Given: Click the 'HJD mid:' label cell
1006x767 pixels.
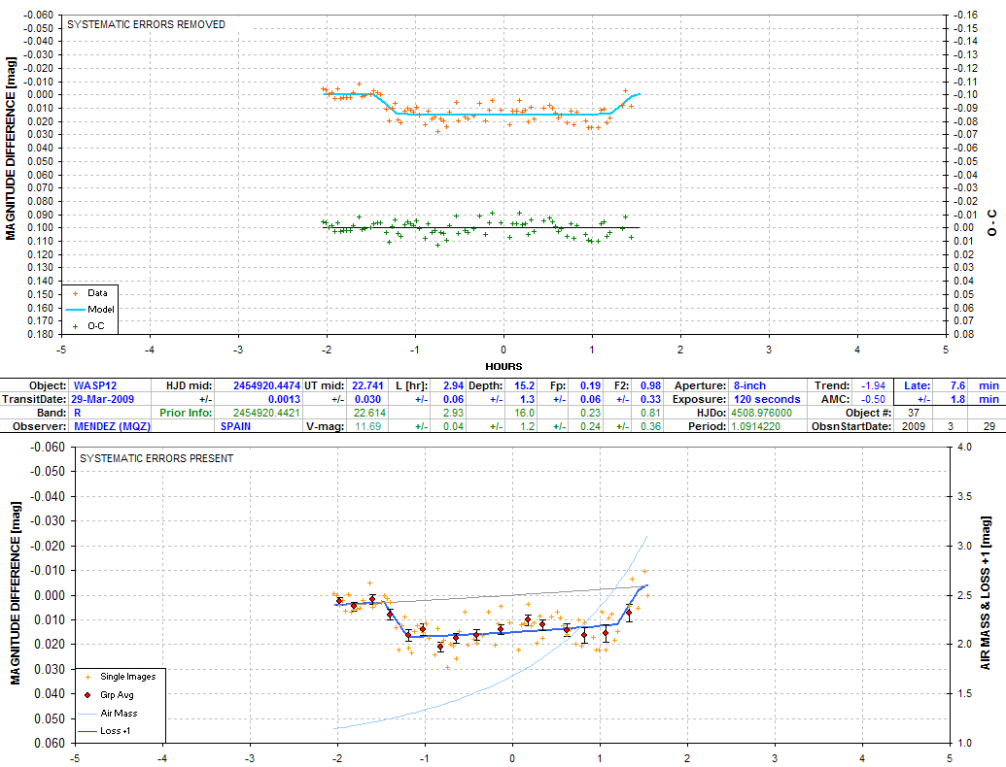Looking at the screenshot, I should (x=189, y=386).
